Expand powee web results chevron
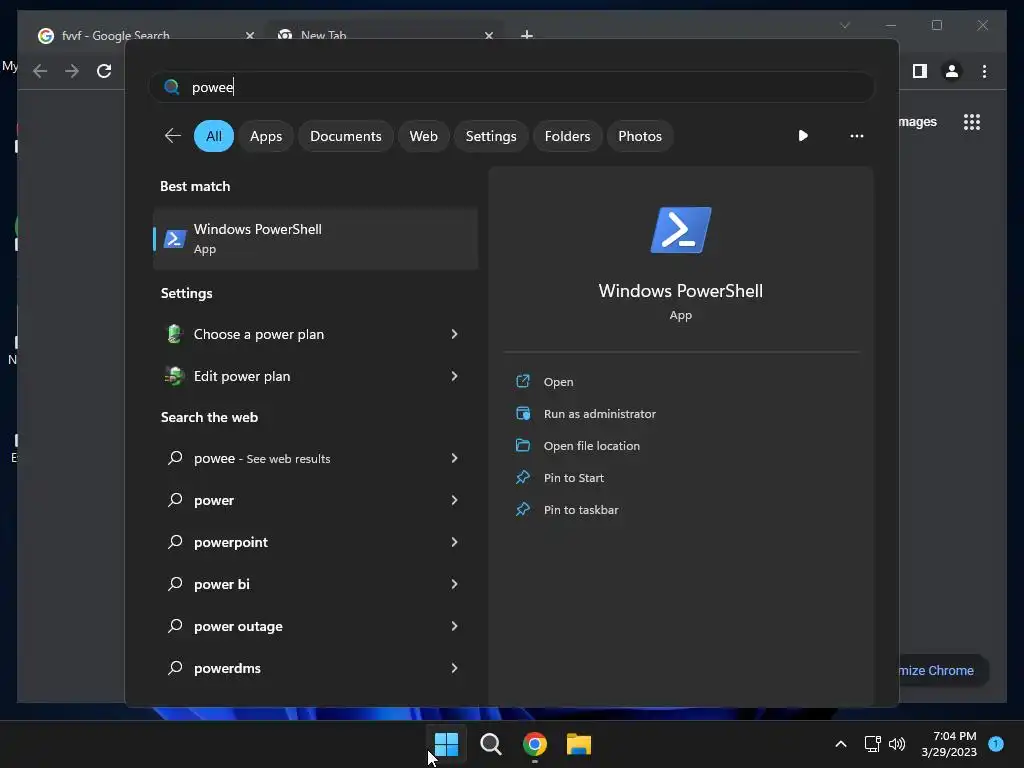 [455, 458]
